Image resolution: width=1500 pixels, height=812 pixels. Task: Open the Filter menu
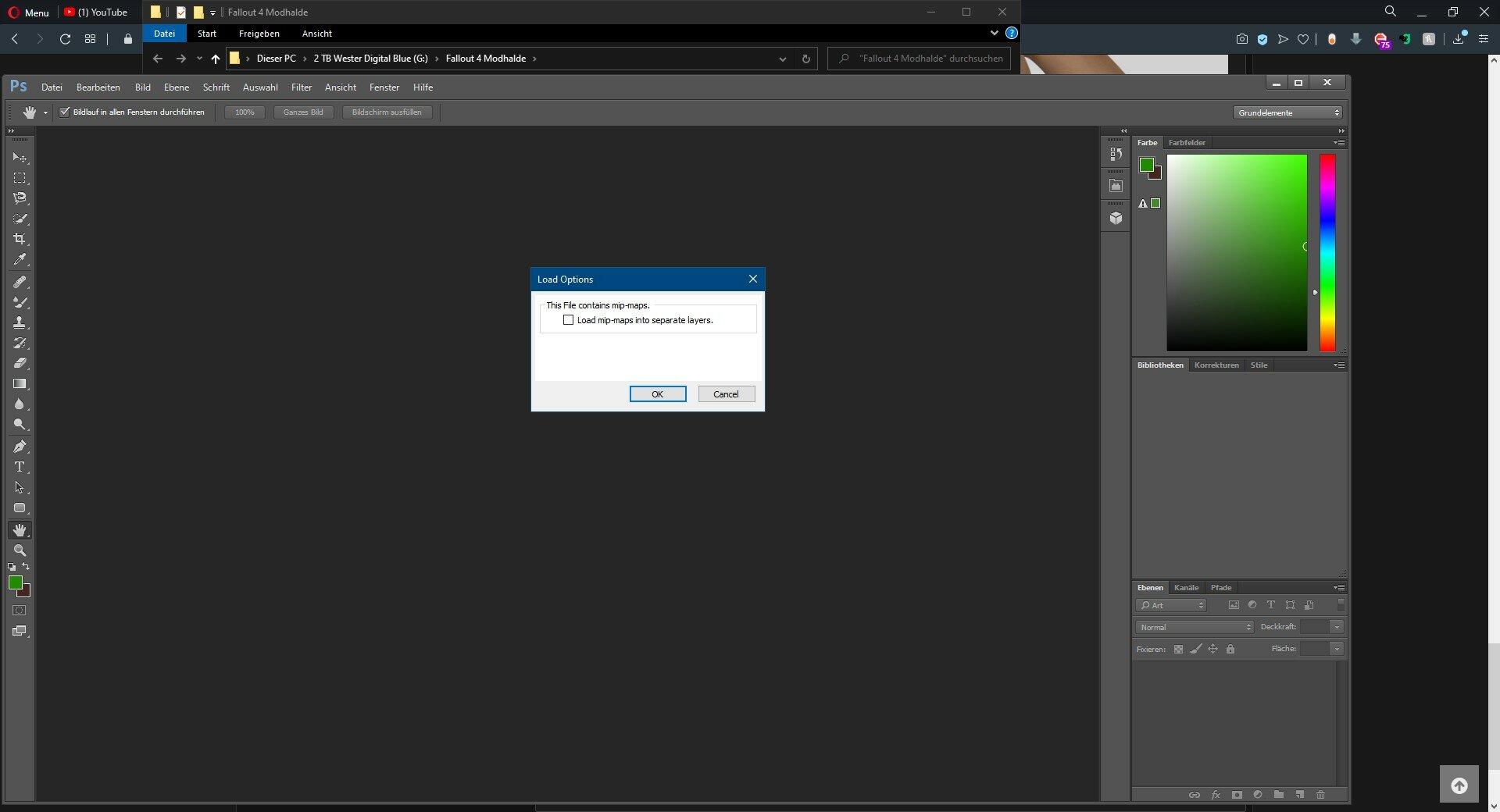(x=301, y=87)
